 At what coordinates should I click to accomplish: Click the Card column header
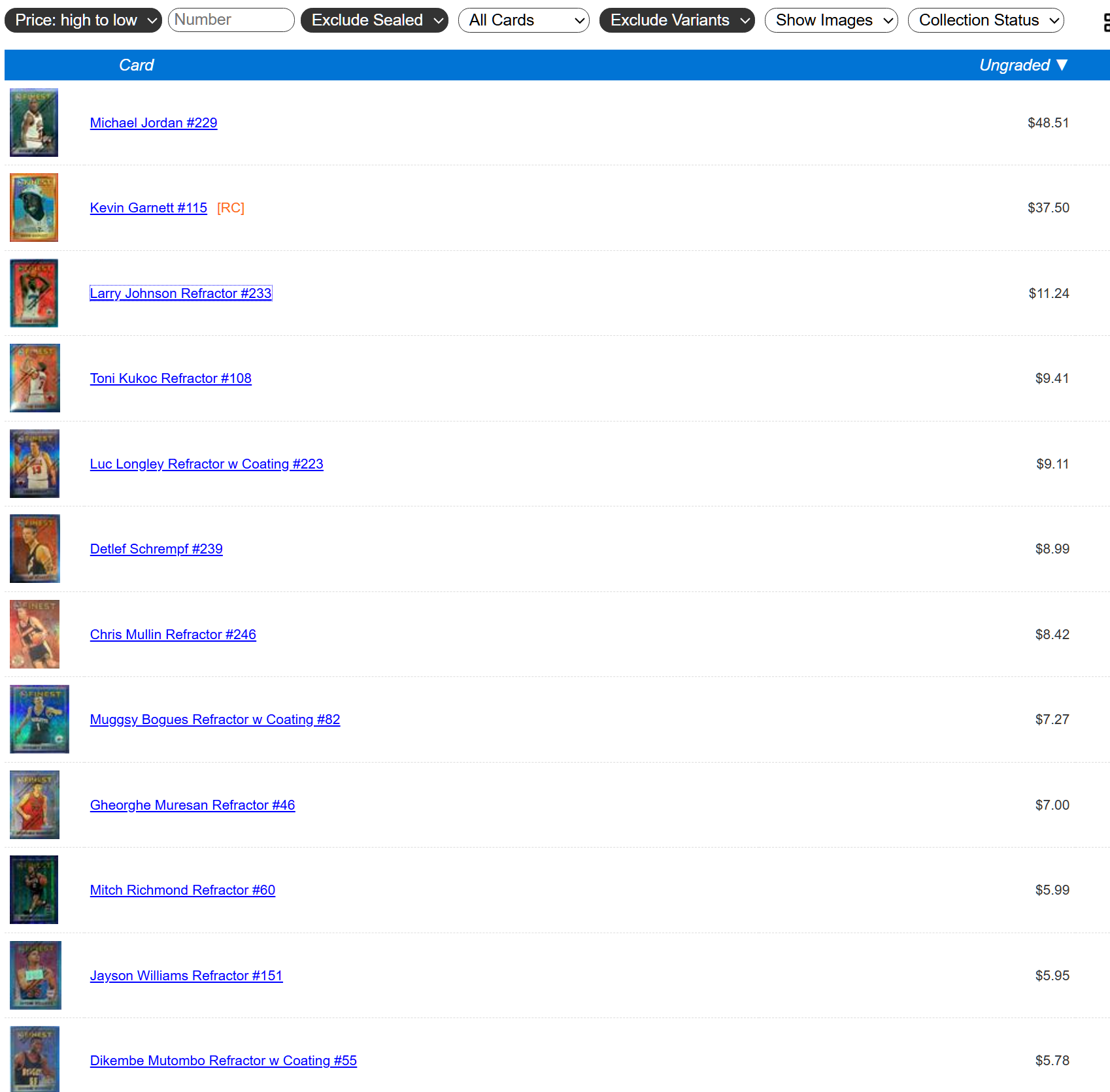click(136, 65)
